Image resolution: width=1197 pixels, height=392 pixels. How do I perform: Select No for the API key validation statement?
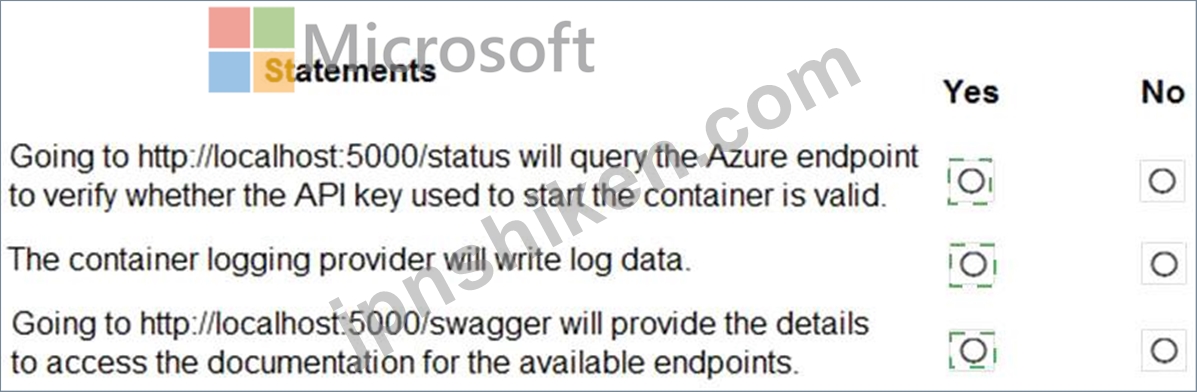pos(1163,181)
